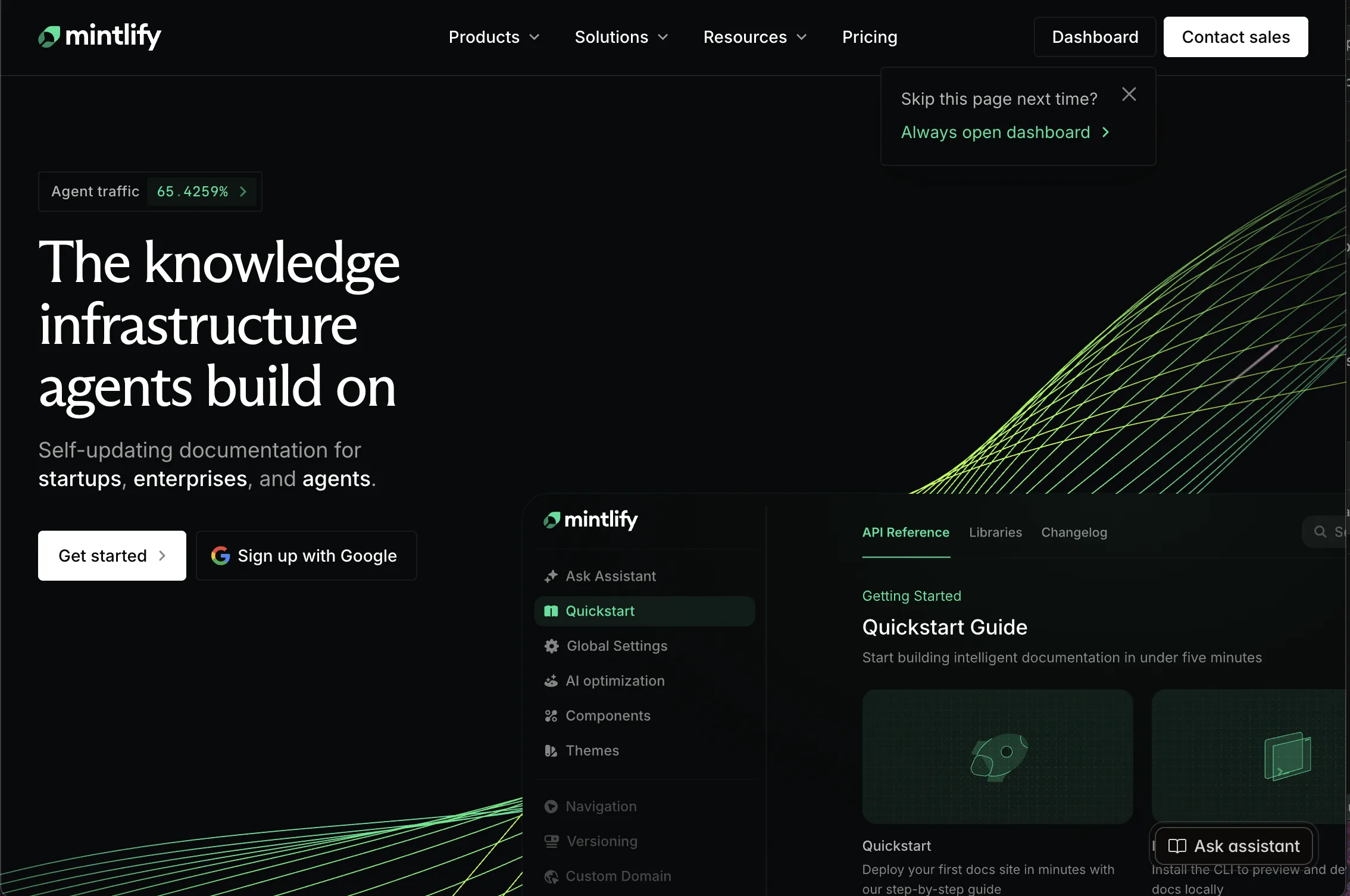
Task: Click the Contact sales button
Action: 1236,37
